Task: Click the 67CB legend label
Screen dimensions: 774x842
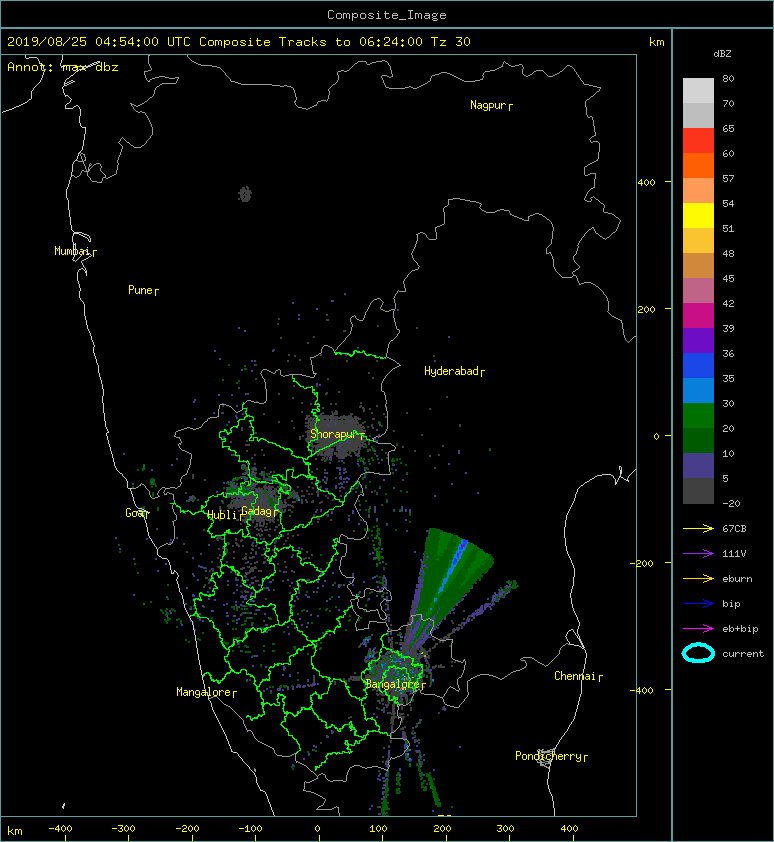Action: (734, 528)
